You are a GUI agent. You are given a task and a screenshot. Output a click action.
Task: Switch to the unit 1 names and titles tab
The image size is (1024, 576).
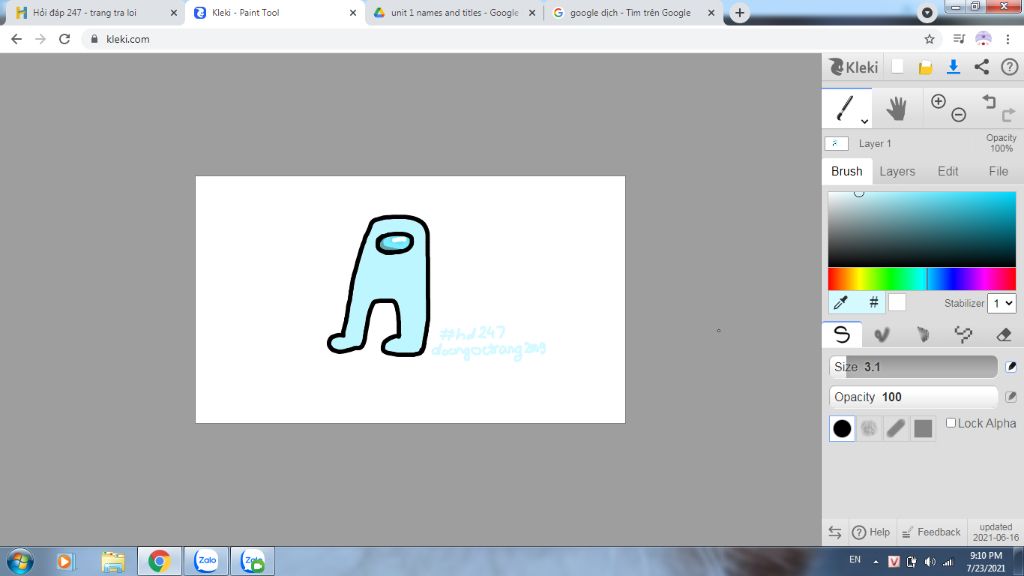point(455,13)
